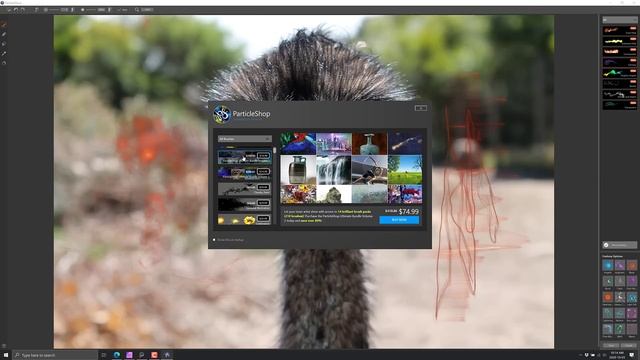Viewport: 640px width, 360px height.
Task: Select the green and yellow stroke brush preset
Action: pyautogui.click(x=620, y=73)
